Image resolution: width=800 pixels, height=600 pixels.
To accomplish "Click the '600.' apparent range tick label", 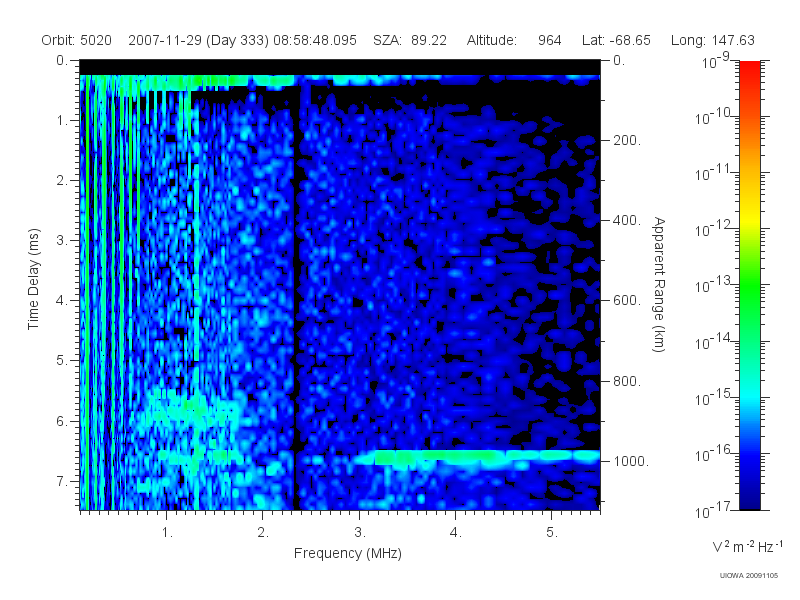I will pos(627,301).
